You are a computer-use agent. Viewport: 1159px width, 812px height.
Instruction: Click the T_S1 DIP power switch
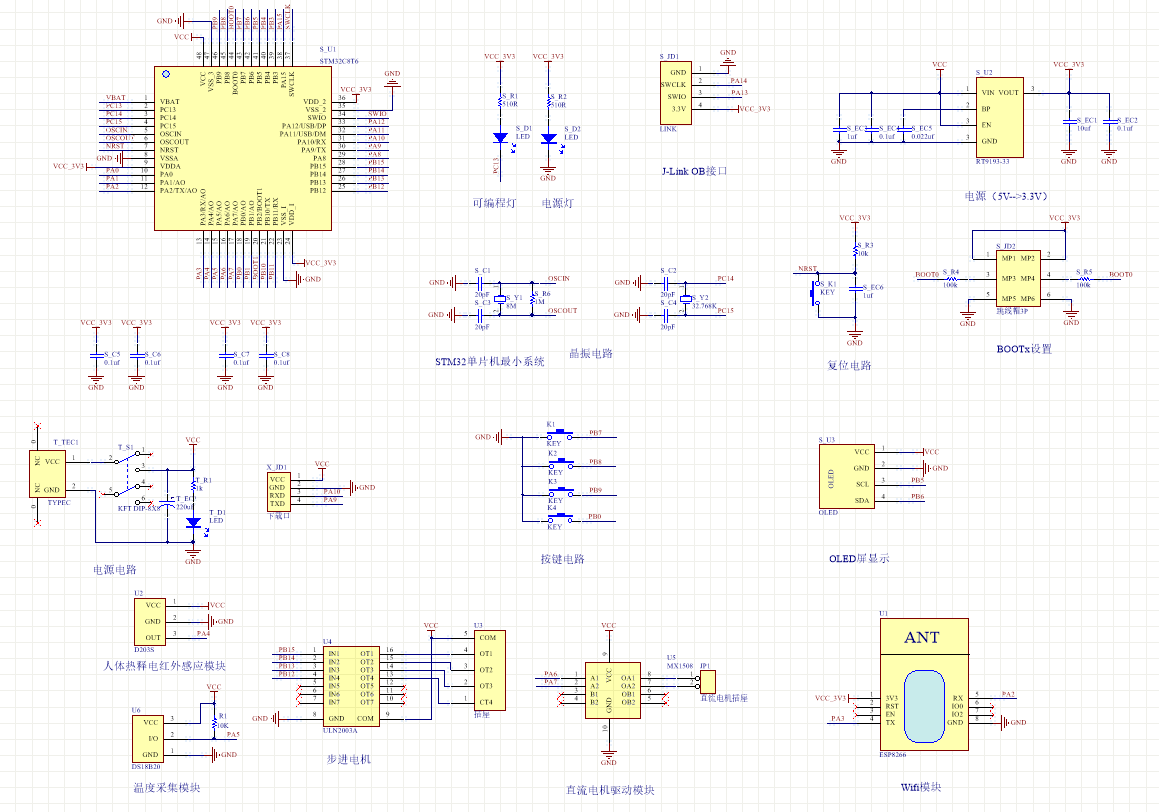click(x=130, y=476)
